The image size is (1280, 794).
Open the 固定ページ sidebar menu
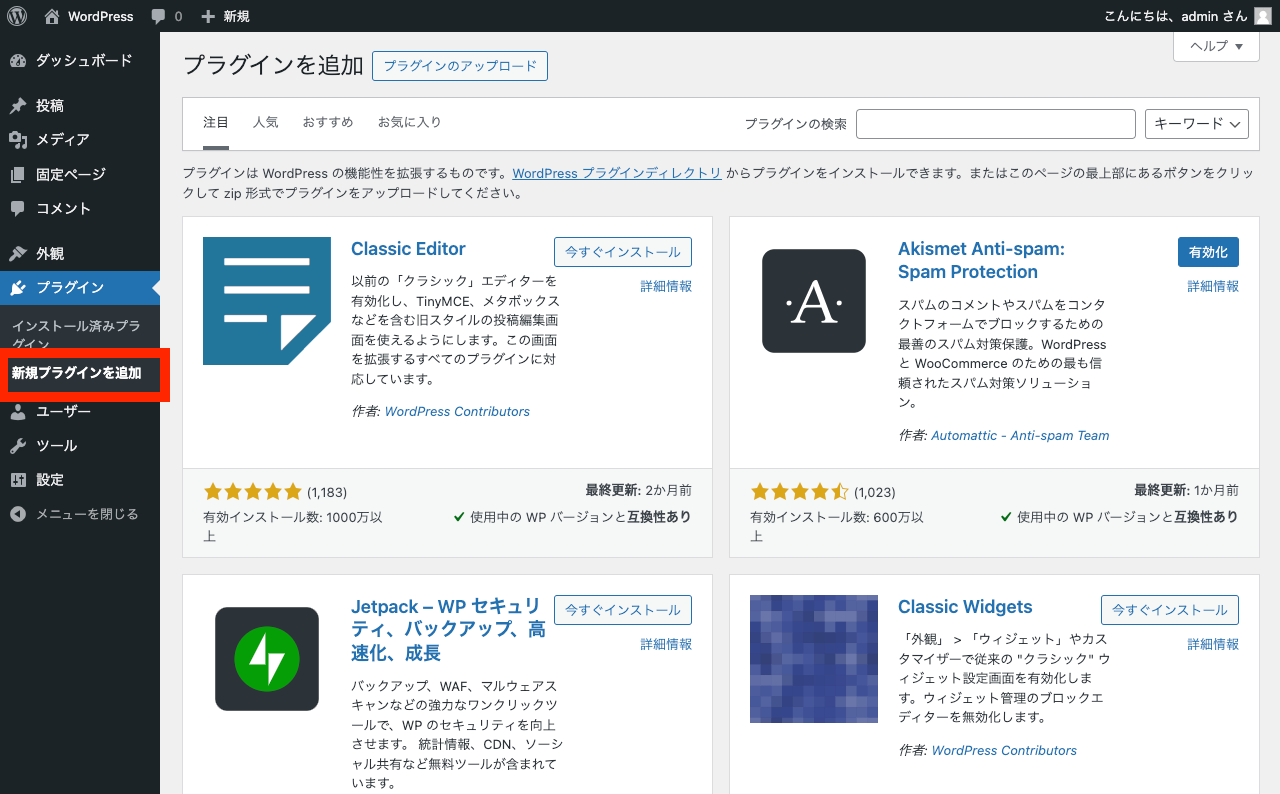80,174
